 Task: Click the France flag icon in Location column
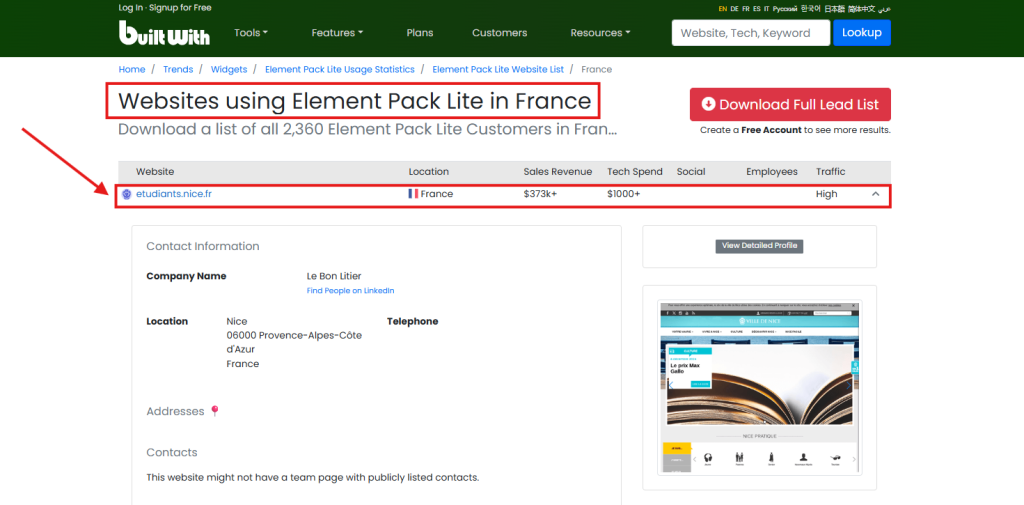(413, 194)
